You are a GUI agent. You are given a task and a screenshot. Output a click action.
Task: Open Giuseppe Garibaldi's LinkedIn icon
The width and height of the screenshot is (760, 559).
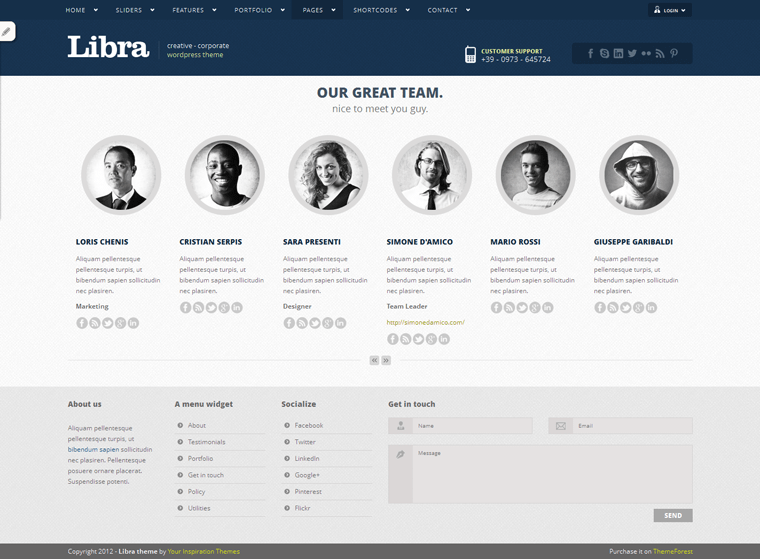(x=652, y=307)
